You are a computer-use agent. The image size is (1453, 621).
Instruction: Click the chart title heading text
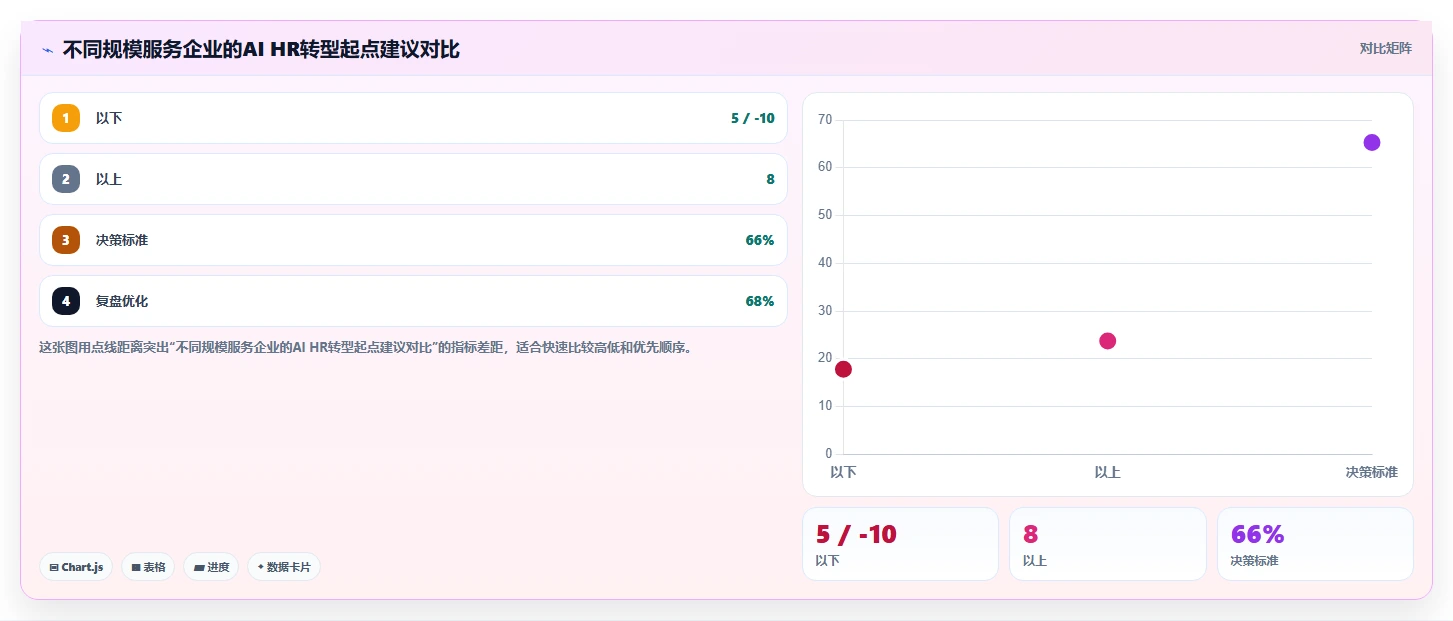261,49
